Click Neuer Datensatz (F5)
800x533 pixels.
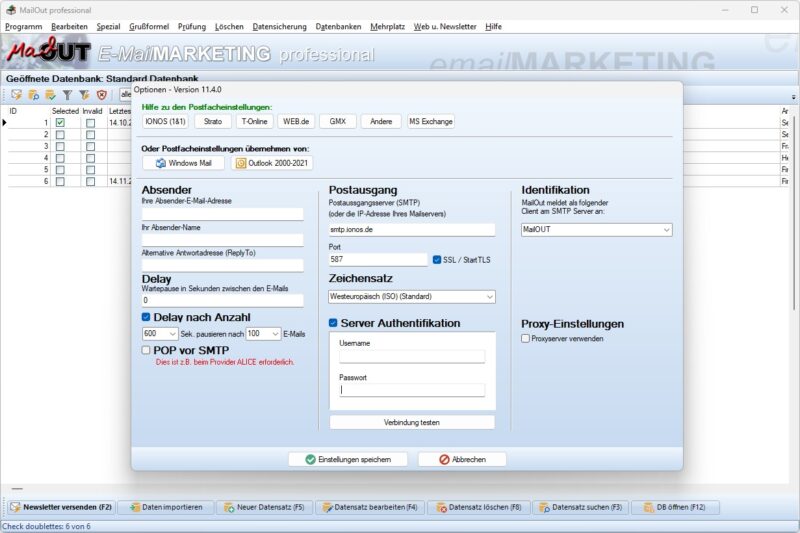pos(265,507)
